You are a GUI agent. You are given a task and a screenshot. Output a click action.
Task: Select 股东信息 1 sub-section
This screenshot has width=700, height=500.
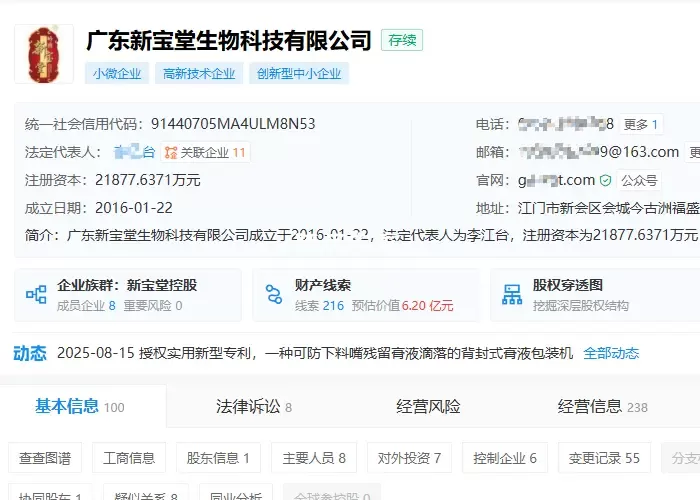pos(218,458)
